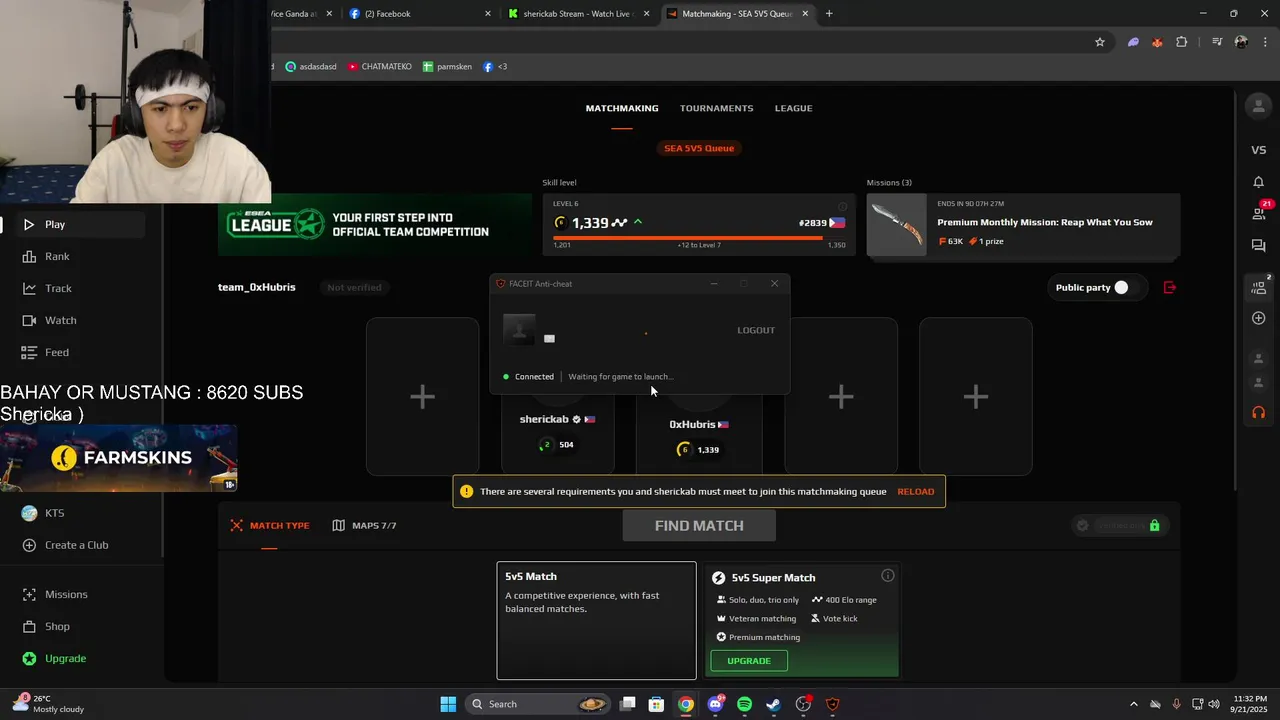Open a new browser tab
This screenshot has width=1280, height=720.
pos(829,14)
